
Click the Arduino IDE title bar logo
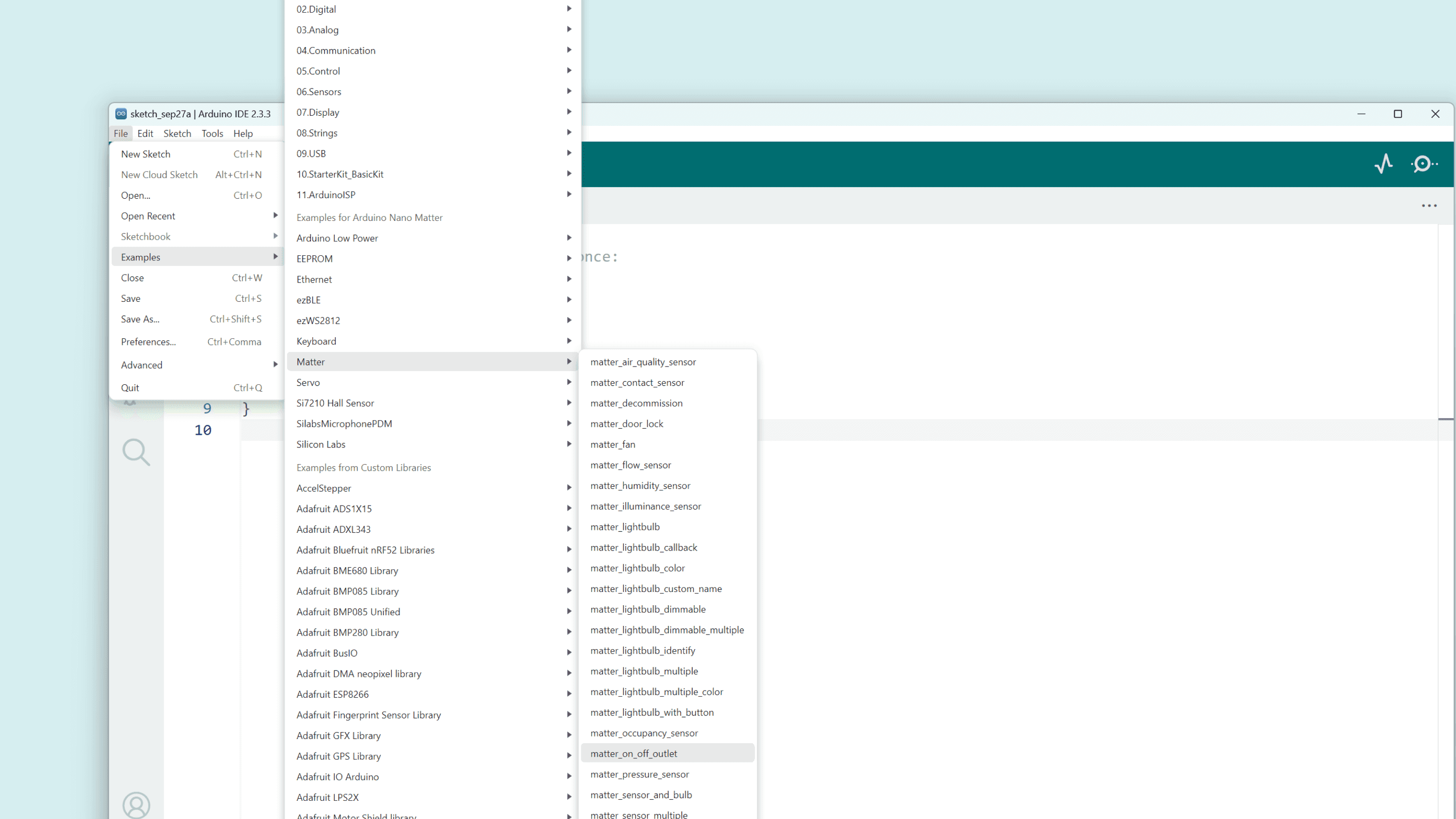point(121,114)
